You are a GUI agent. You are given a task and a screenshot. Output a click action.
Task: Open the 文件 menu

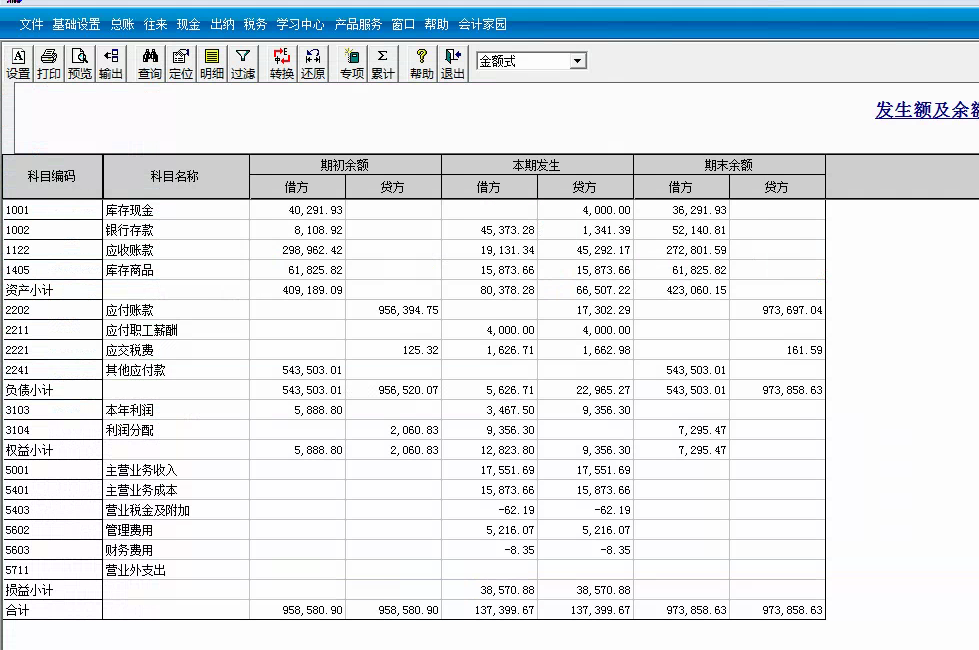[x=31, y=24]
